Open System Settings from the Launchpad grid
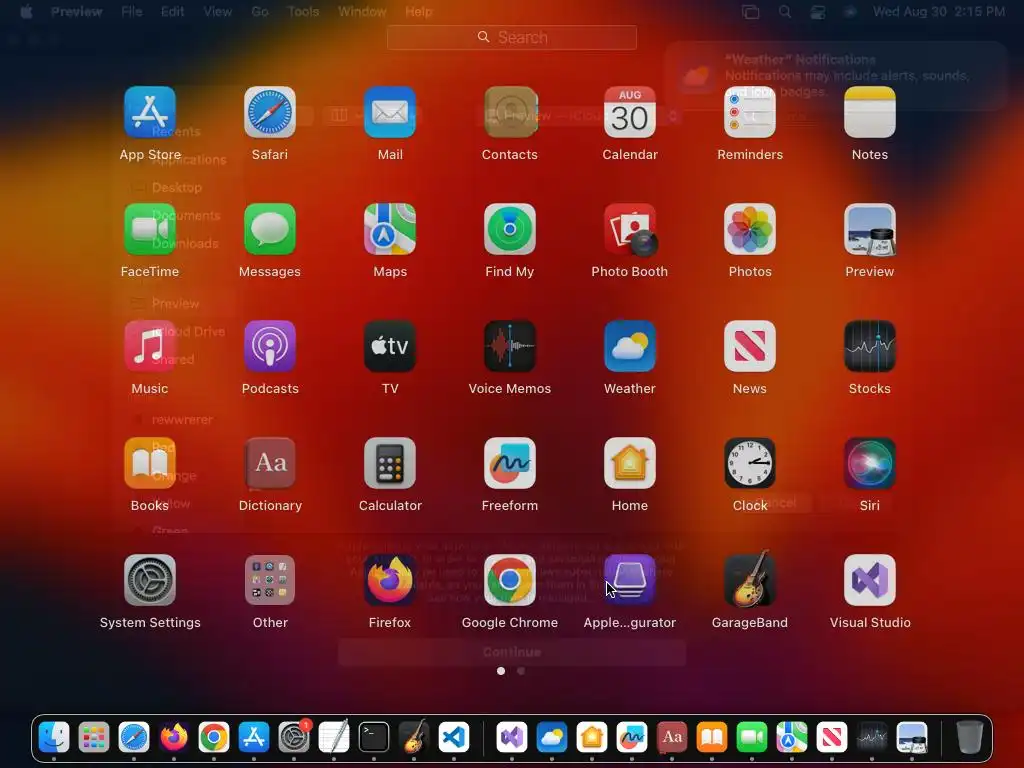This screenshot has width=1024, height=768. 150,580
